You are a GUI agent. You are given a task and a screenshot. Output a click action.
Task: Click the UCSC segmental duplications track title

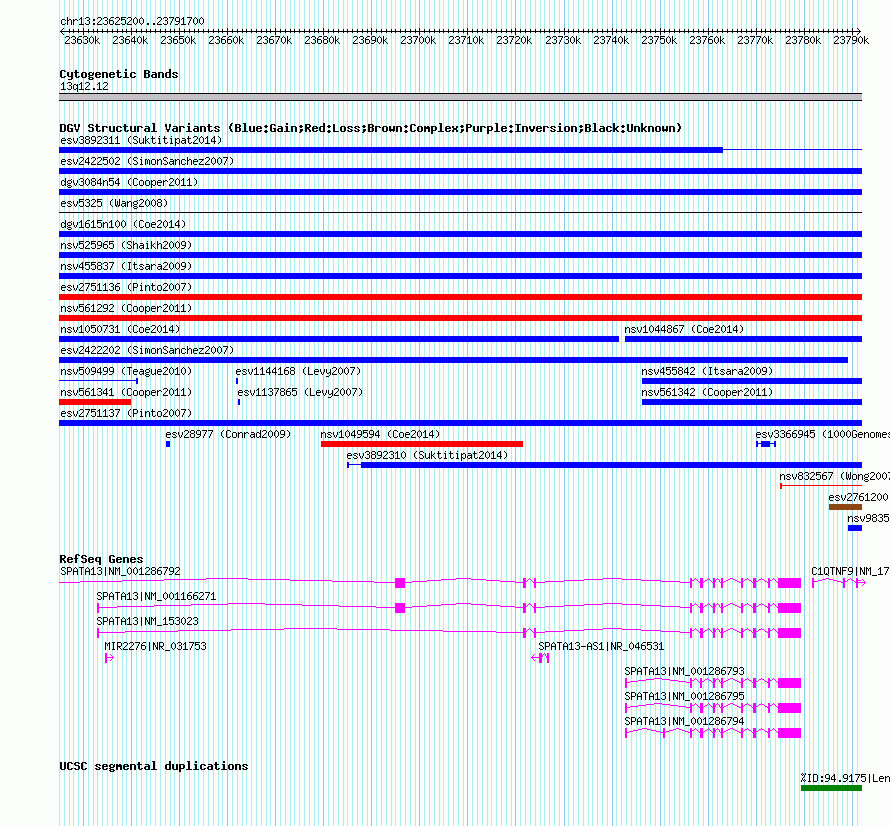pos(154,766)
